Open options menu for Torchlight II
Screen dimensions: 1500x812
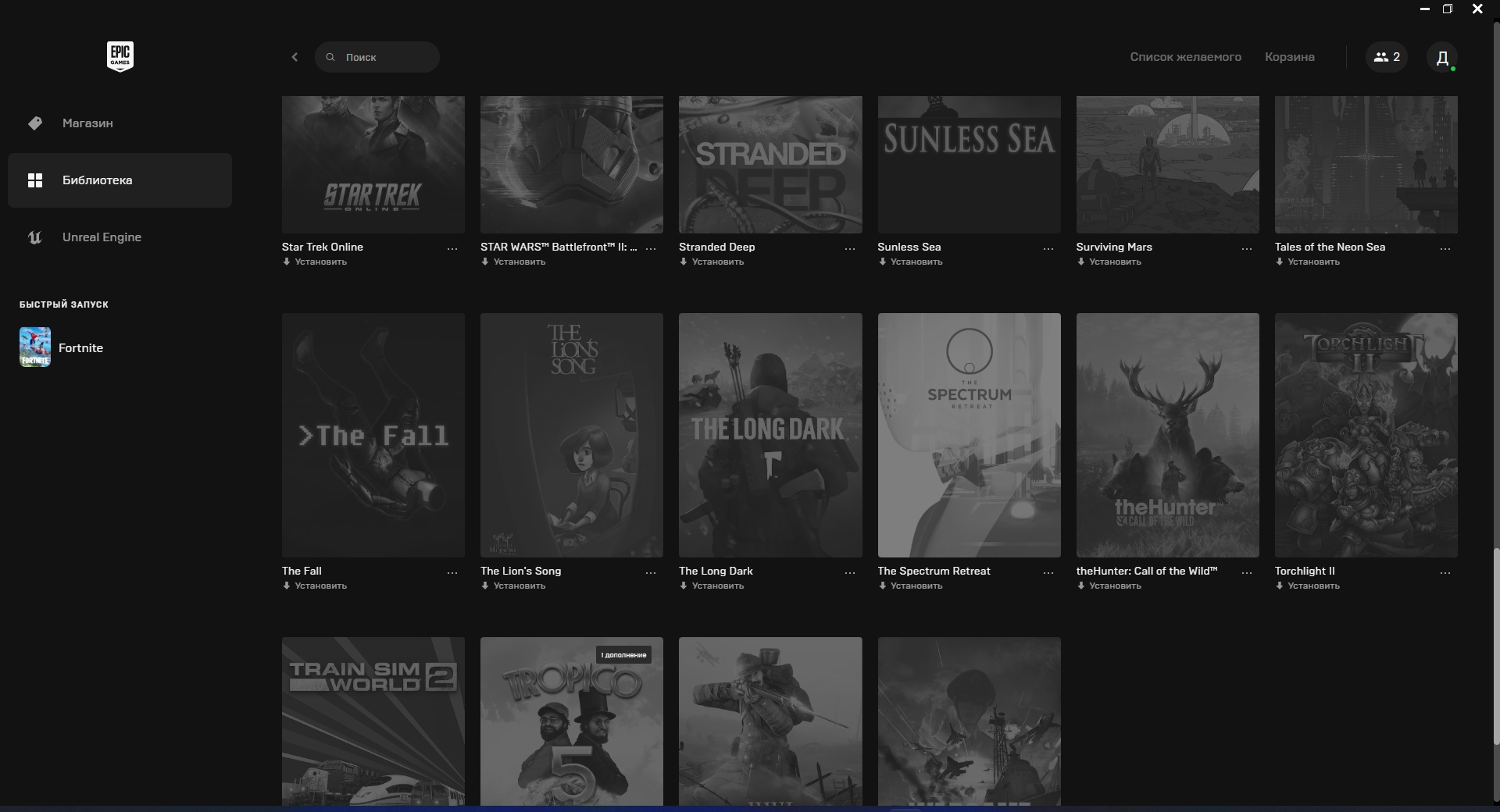point(1445,572)
